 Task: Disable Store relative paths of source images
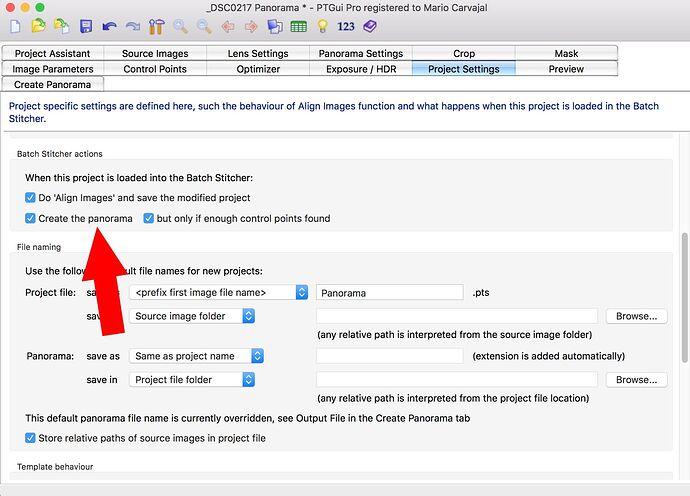[30, 437]
